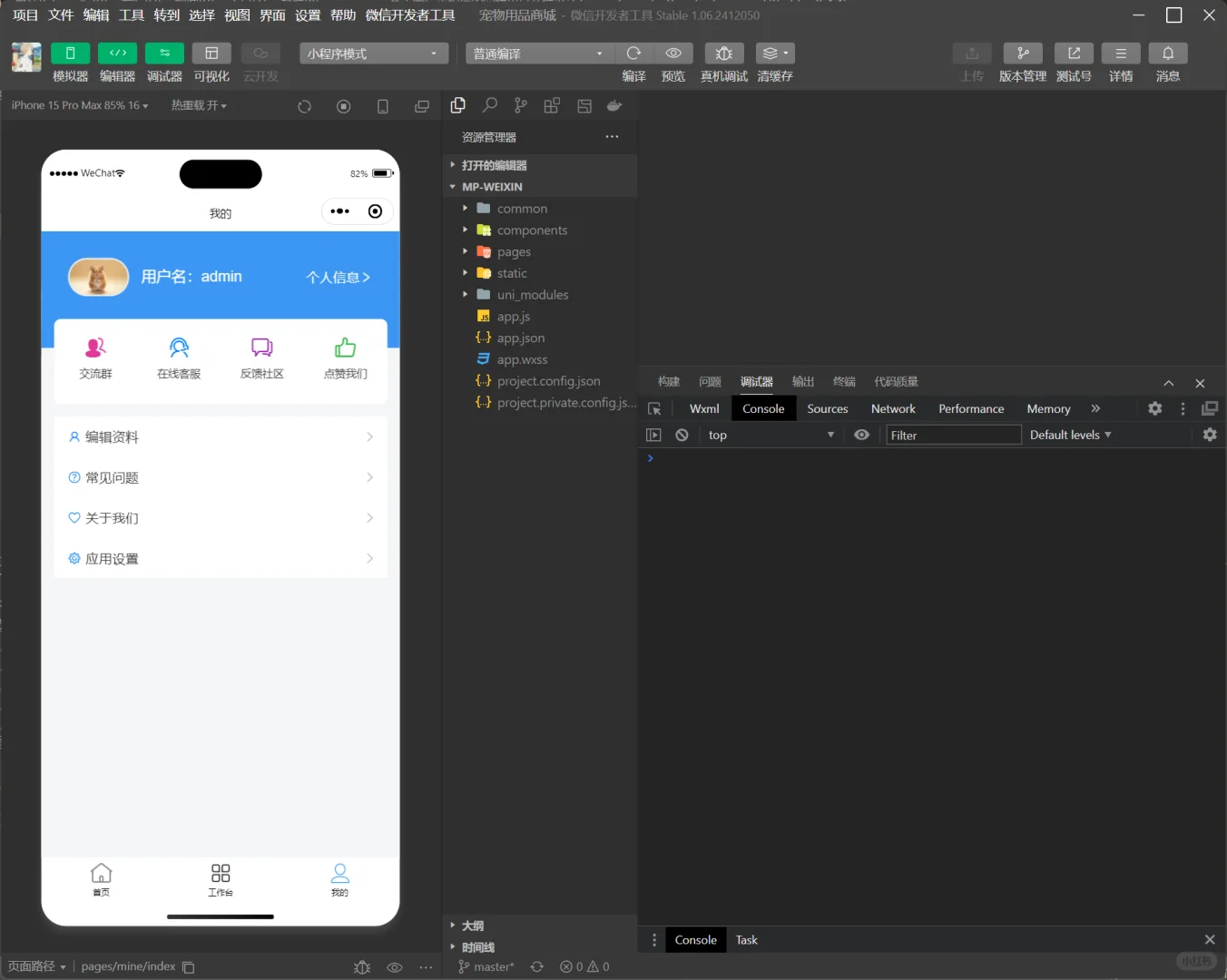Viewport: 1227px width, 980px height.
Task: Open the iPhone 15 Pro Max device dropdown
Action: coord(80,105)
